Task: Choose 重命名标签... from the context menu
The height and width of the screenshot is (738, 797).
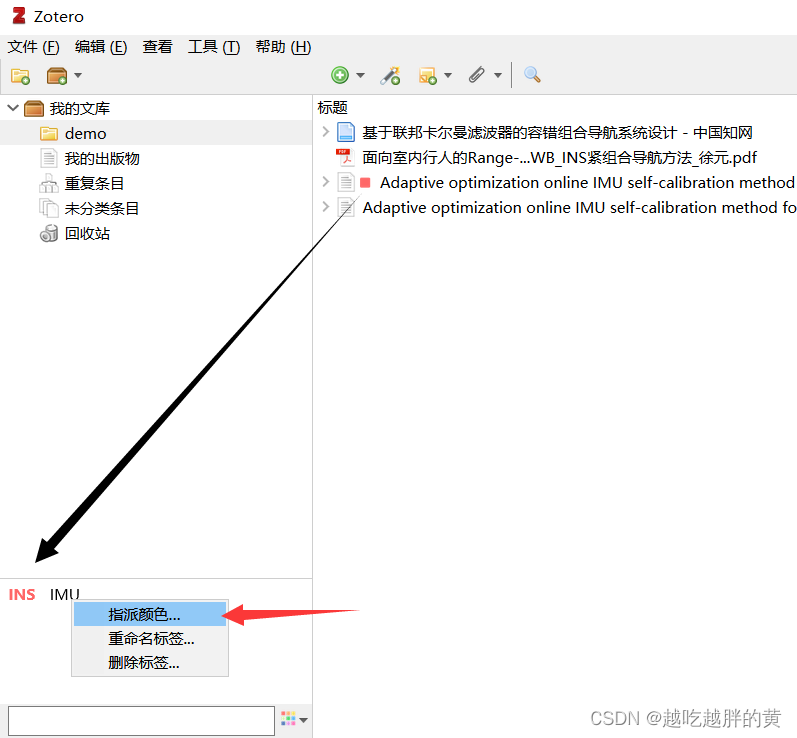Action: (150, 638)
